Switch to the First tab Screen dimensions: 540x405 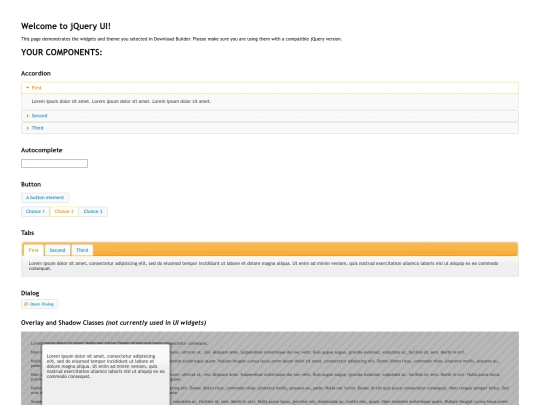coord(34,250)
